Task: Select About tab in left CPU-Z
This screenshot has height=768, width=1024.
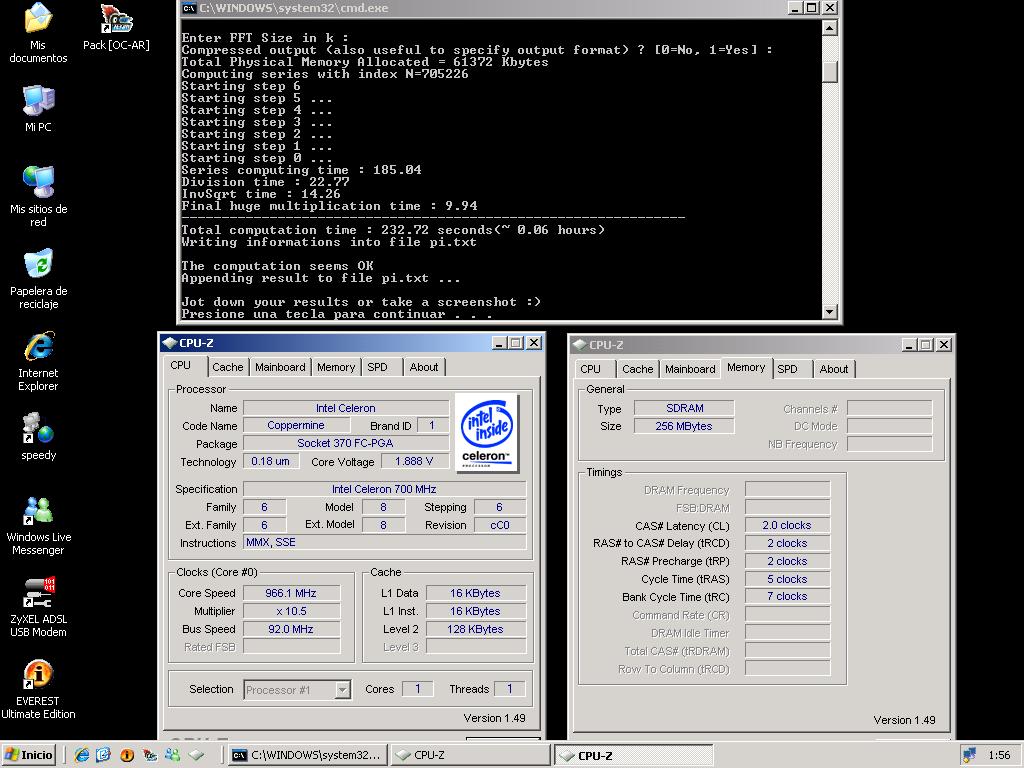Action: tap(424, 367)
